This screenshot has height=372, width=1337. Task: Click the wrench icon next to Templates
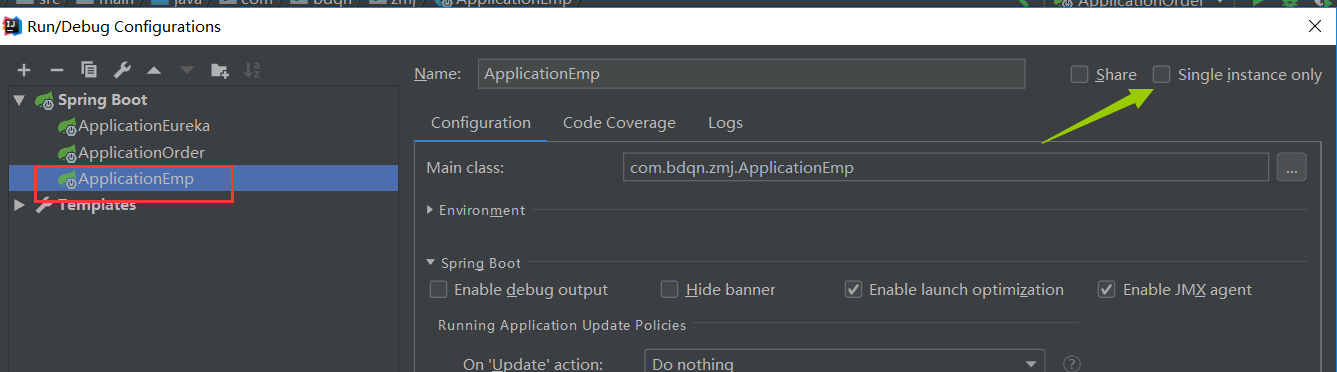[x=44, y=205]
